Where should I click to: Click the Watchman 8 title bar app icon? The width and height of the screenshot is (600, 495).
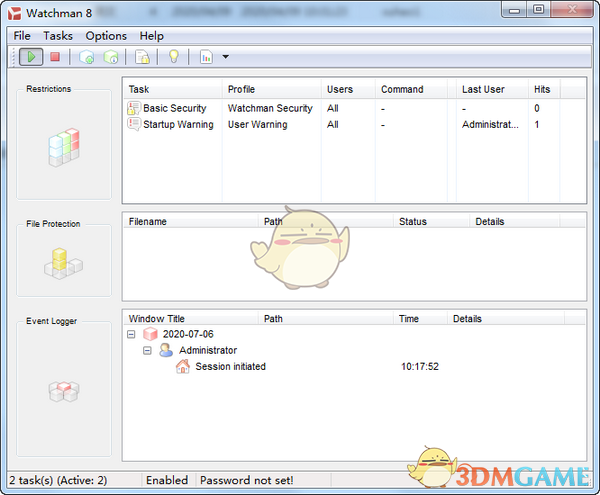pos(15,13)
